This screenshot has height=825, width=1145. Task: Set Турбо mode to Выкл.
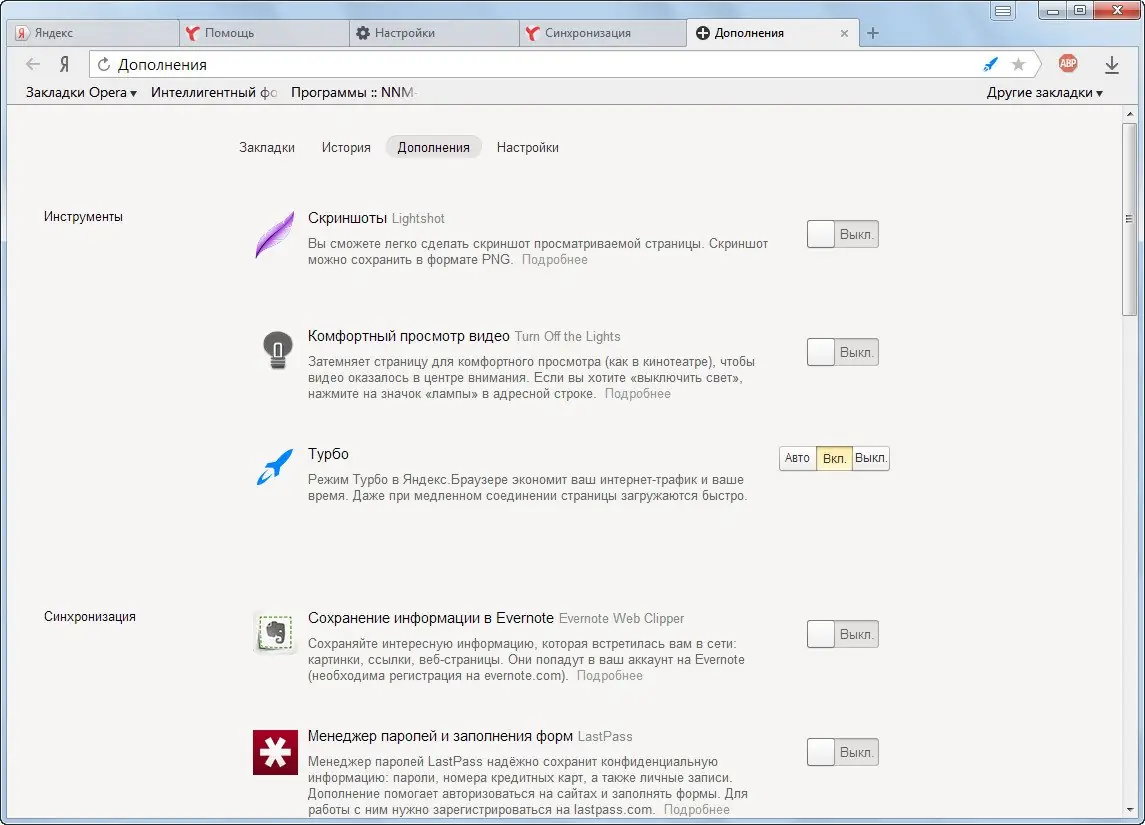[870, 458]
